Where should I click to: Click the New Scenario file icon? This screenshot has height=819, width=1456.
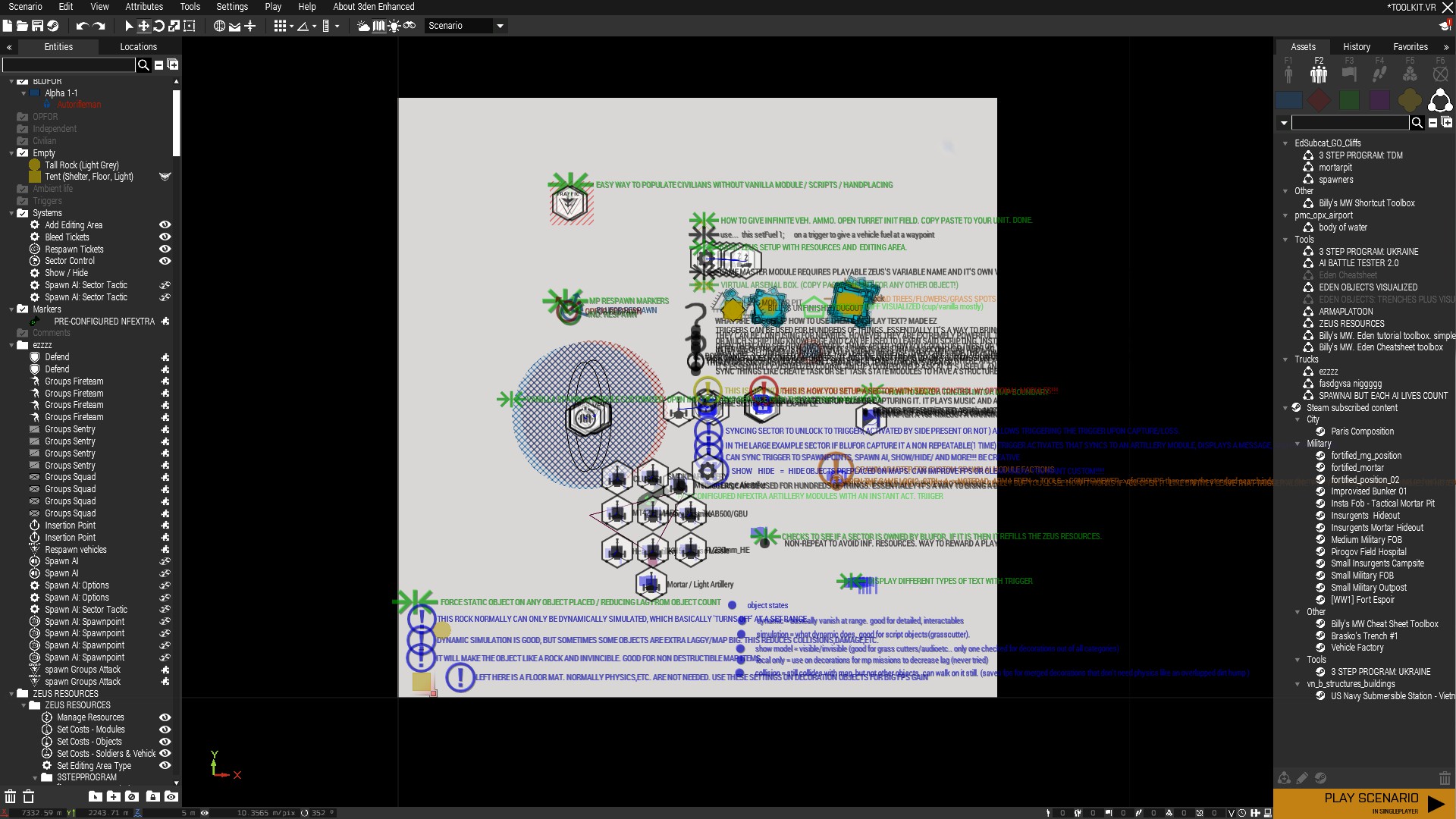(x=8, y=26)
